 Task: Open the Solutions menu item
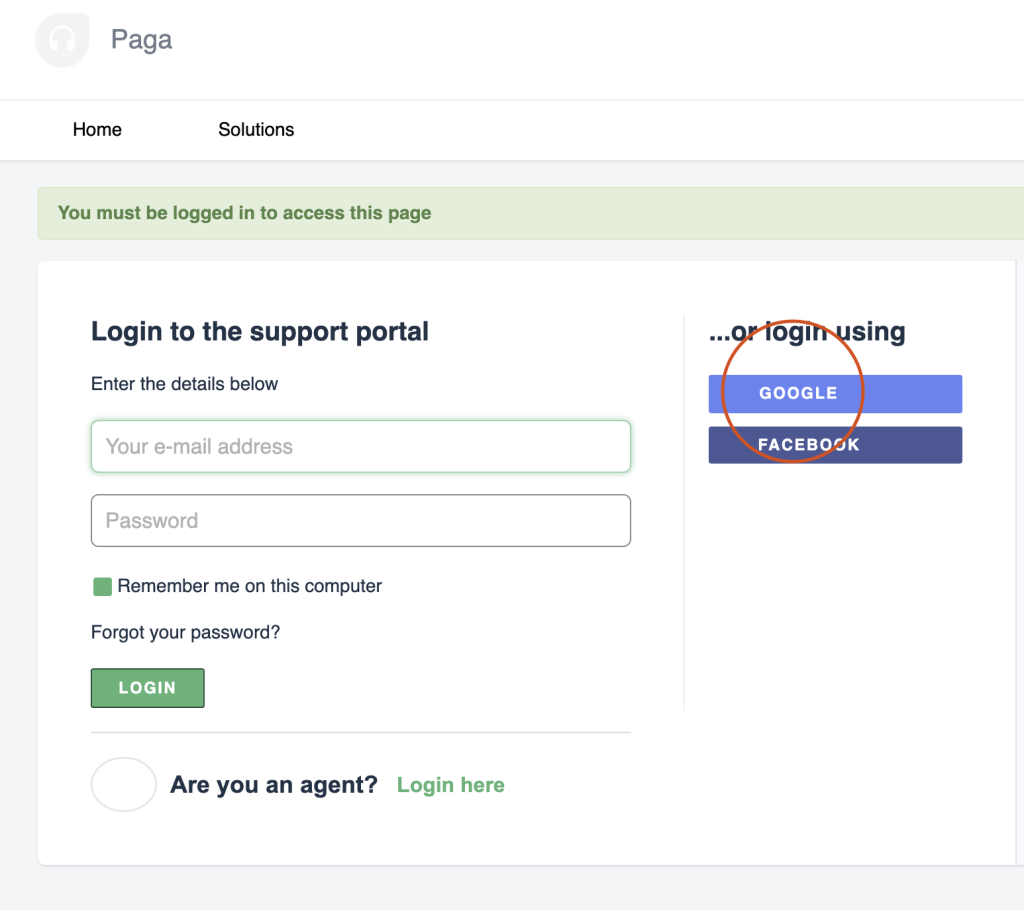256,129
